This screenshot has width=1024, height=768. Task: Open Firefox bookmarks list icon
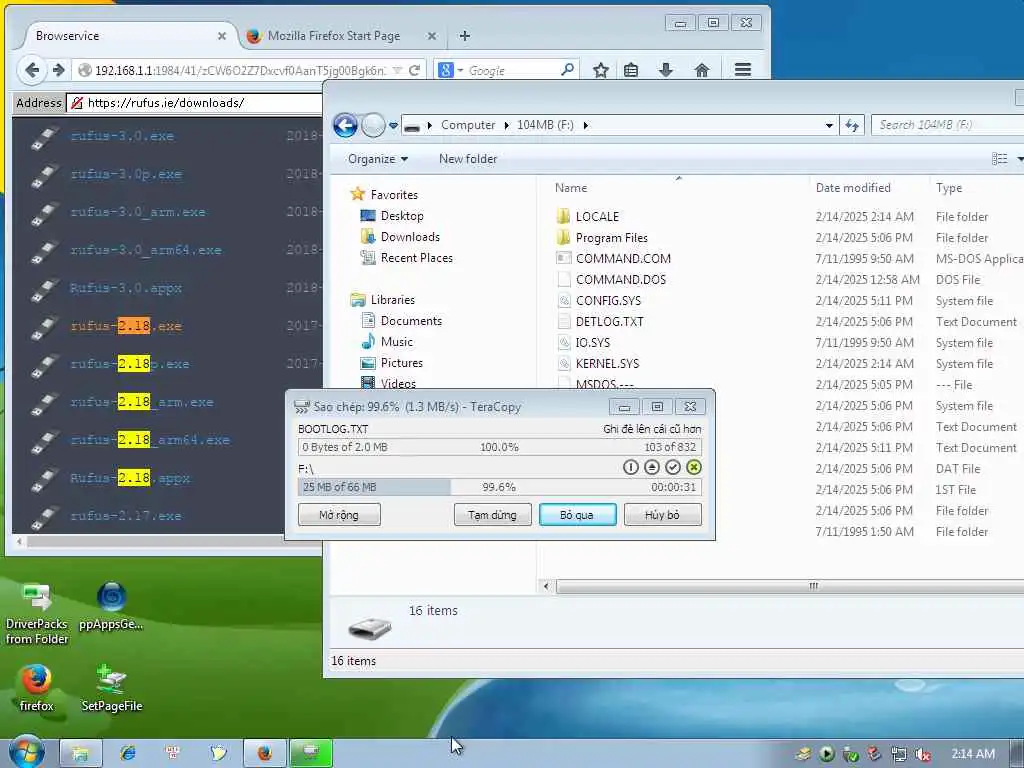(631, 70)
